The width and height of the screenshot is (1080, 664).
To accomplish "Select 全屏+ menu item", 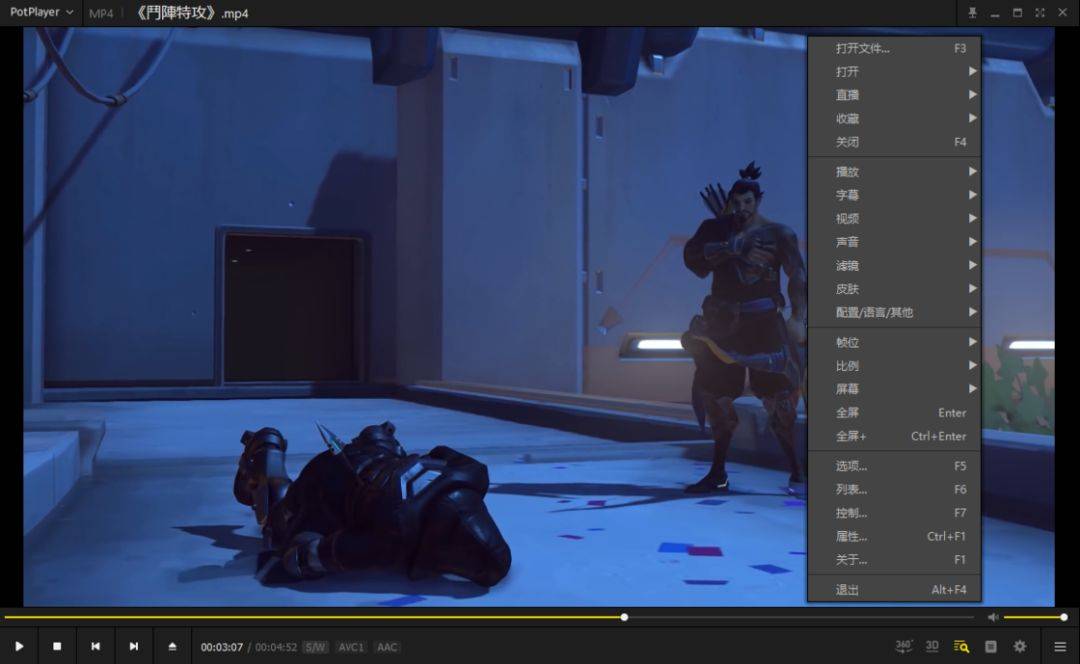I will [894, 436].
